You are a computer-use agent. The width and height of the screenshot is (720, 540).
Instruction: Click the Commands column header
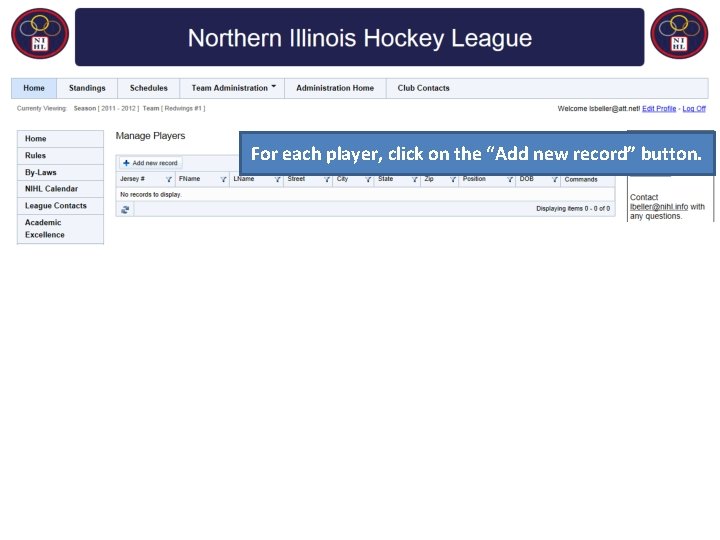click(581, 180)
